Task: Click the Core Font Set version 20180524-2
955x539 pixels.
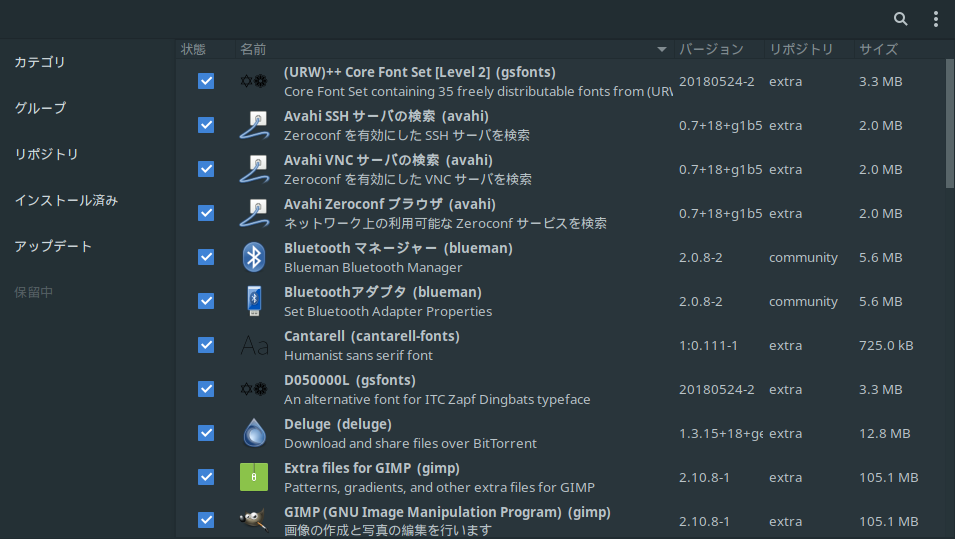Action: pos(716,82)
